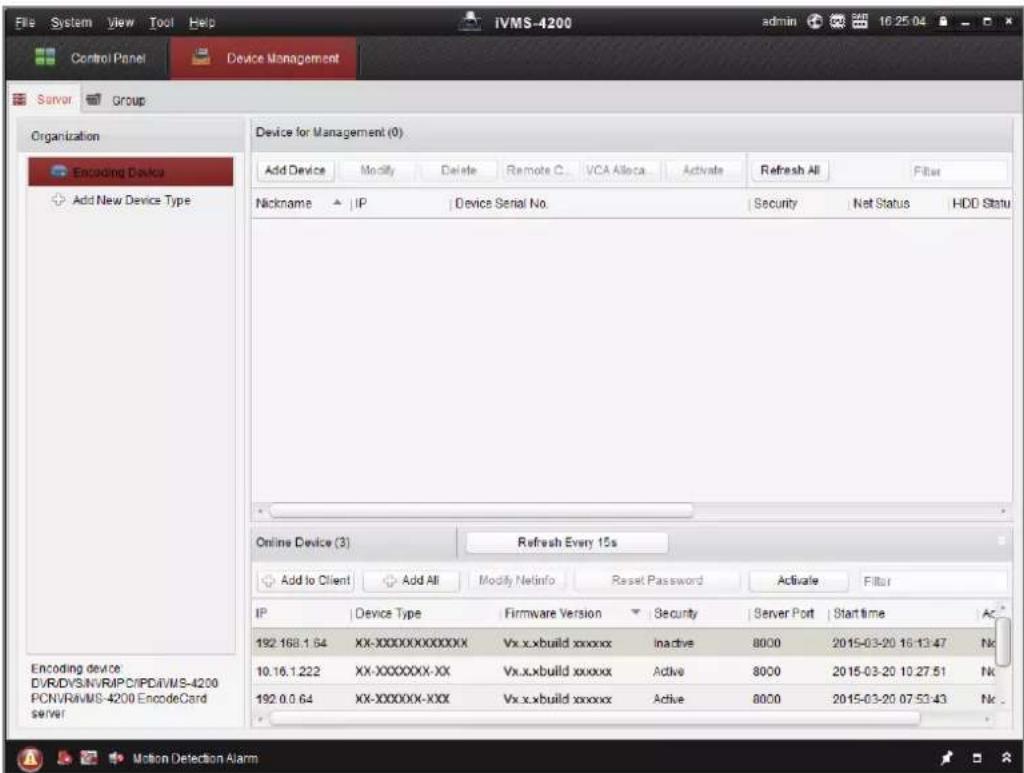Switch to the Control Panel tab
Screen dimensions: 1024x773
pyautogui.click(x=90, y=58)
